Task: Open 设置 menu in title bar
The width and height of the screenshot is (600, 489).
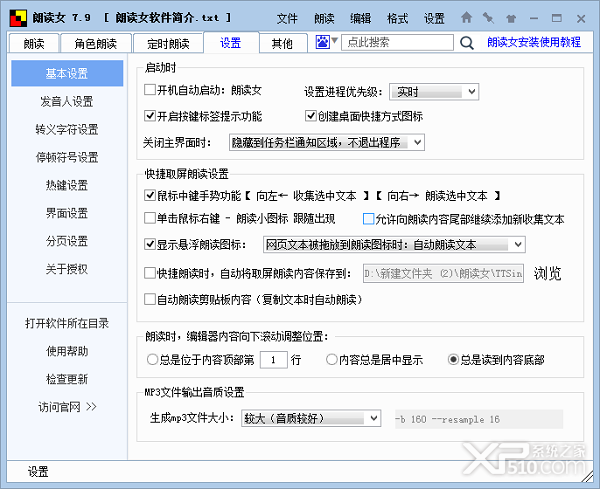Action: pyautogui.click(x=434, y=18)
